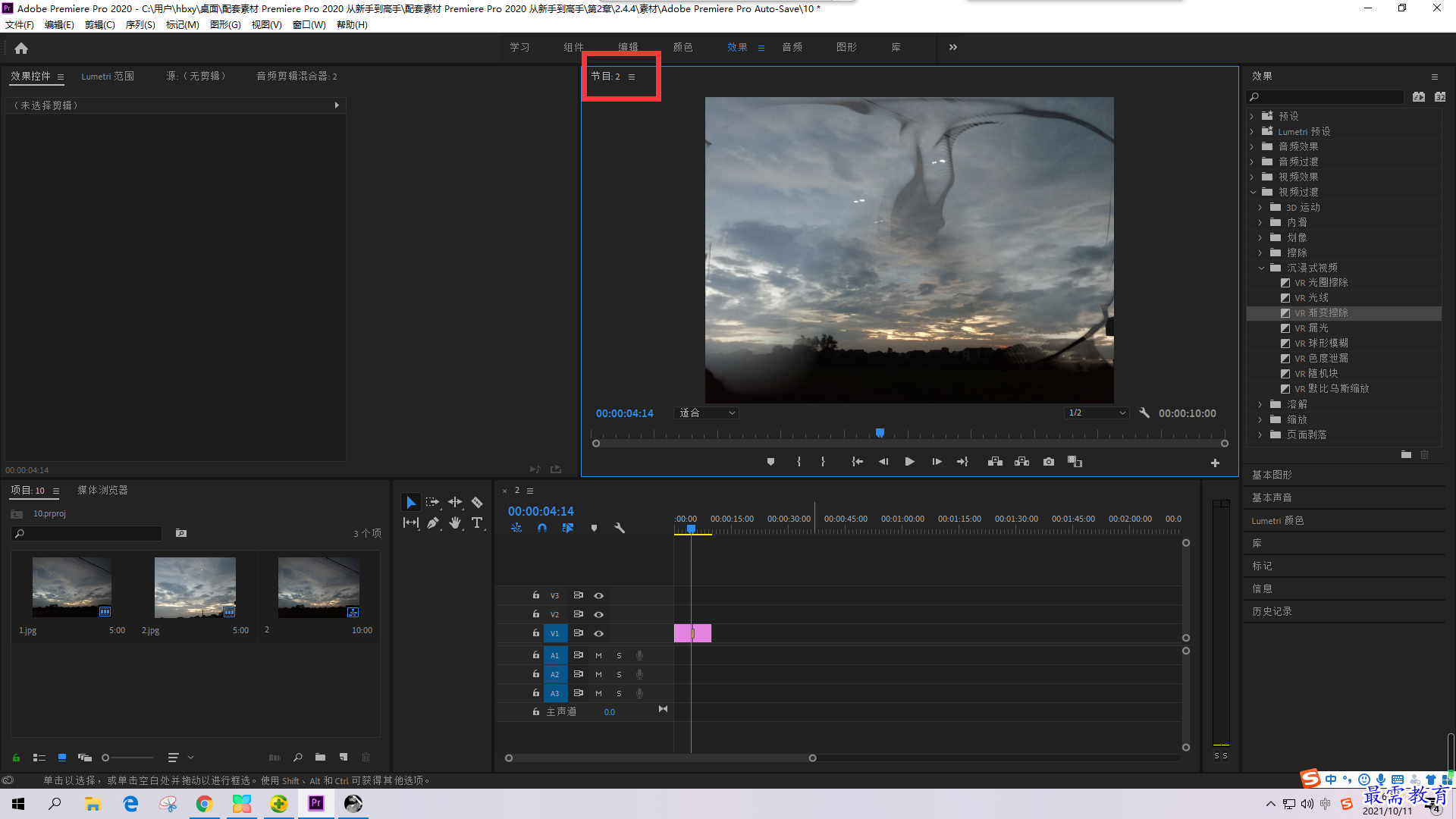Open the Button Editor plus icon
Screen dimensions: 1456x819
tap(1215, 463)
